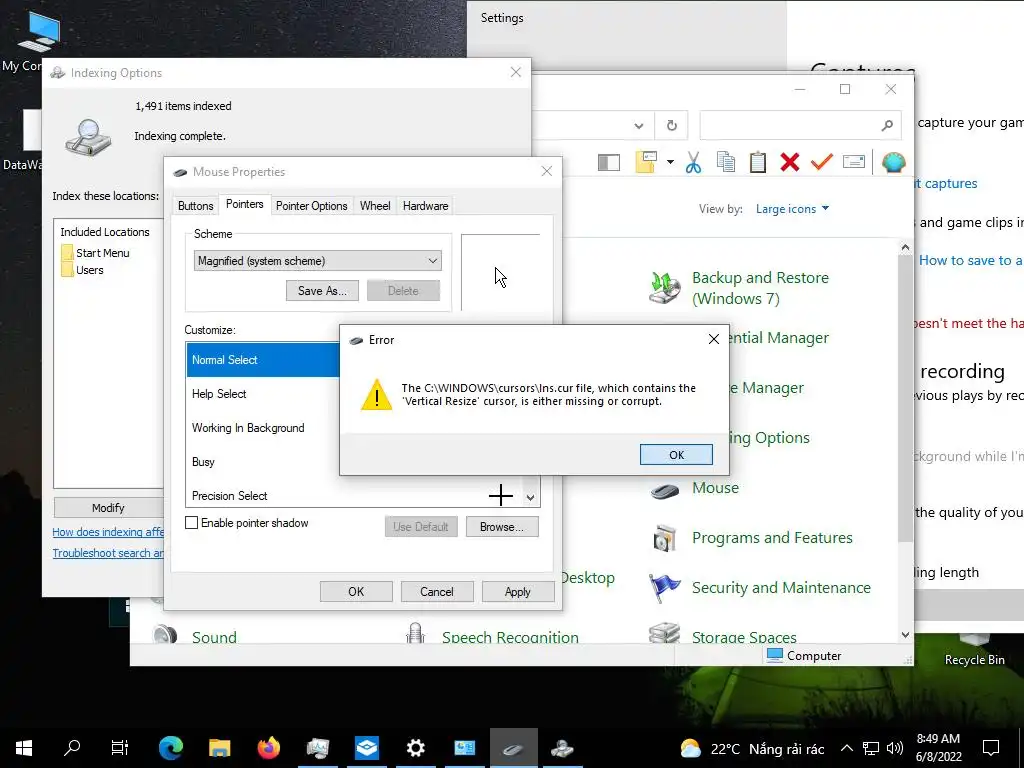The image size is (1024, 768).
Task: Select Working In Background cursor entry
Action: click(x=263, y=428)
